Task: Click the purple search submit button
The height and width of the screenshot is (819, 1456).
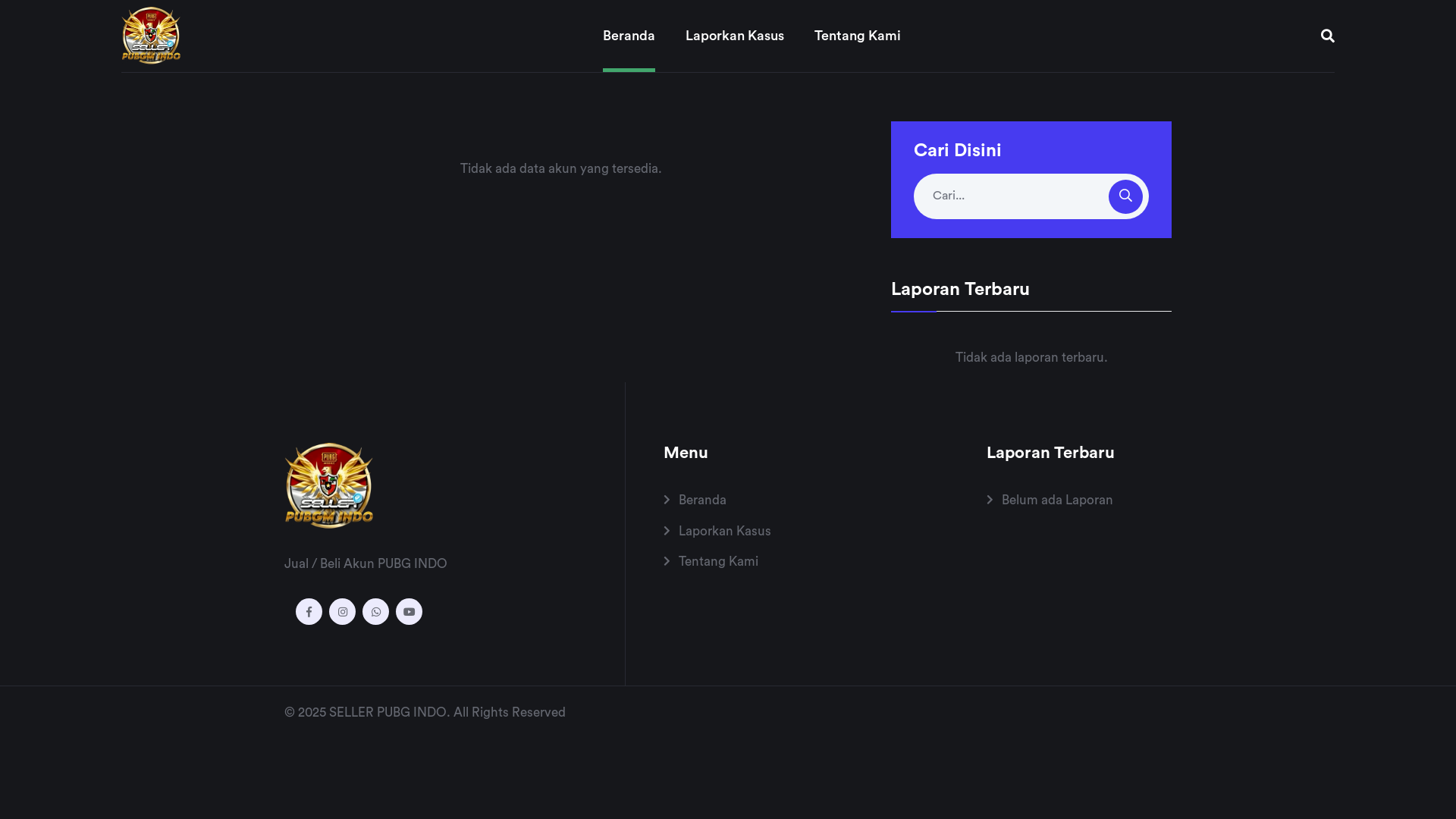Action: (1125, 196)
